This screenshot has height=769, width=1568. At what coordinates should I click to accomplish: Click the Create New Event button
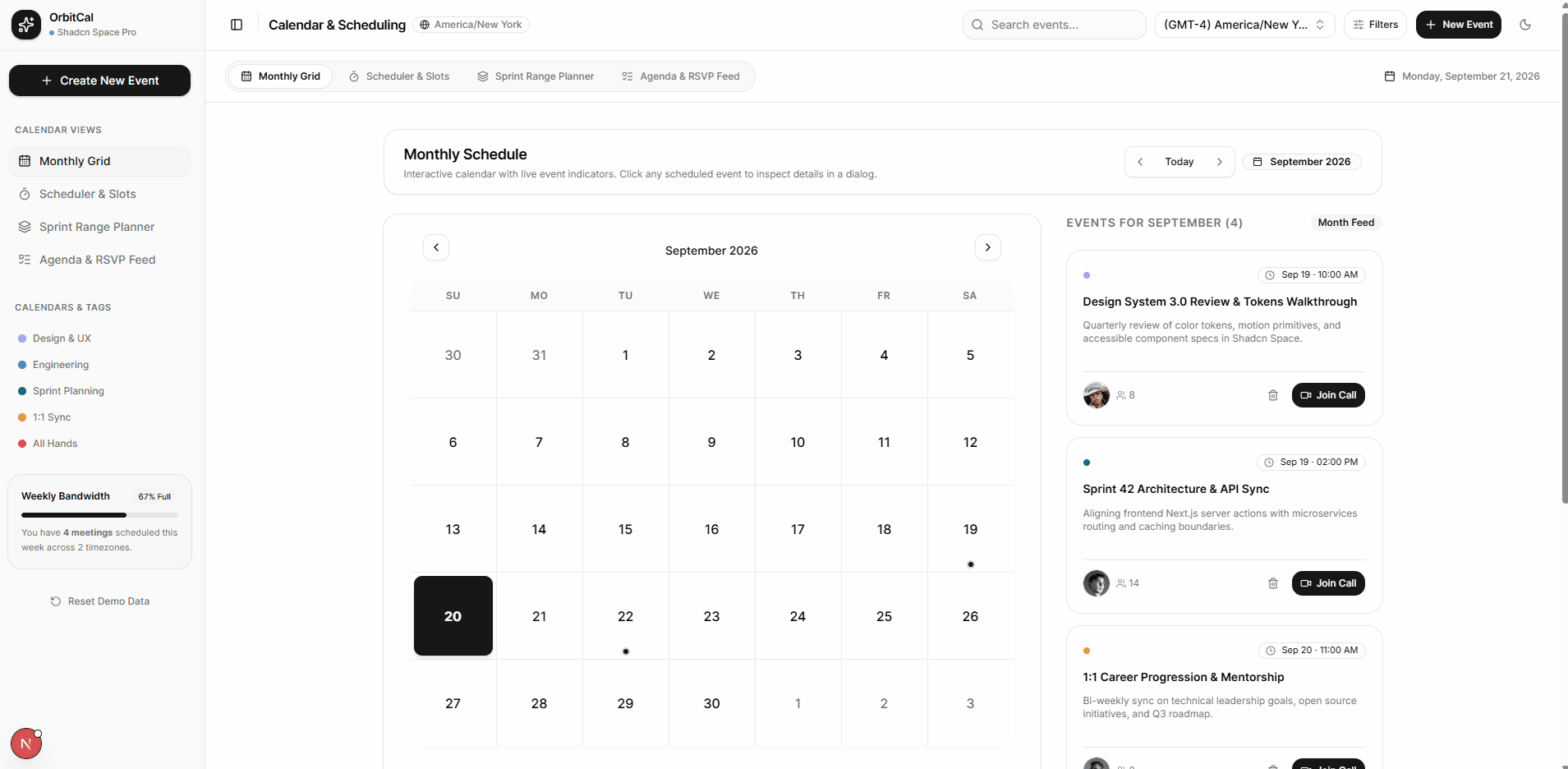coord(100,81)
